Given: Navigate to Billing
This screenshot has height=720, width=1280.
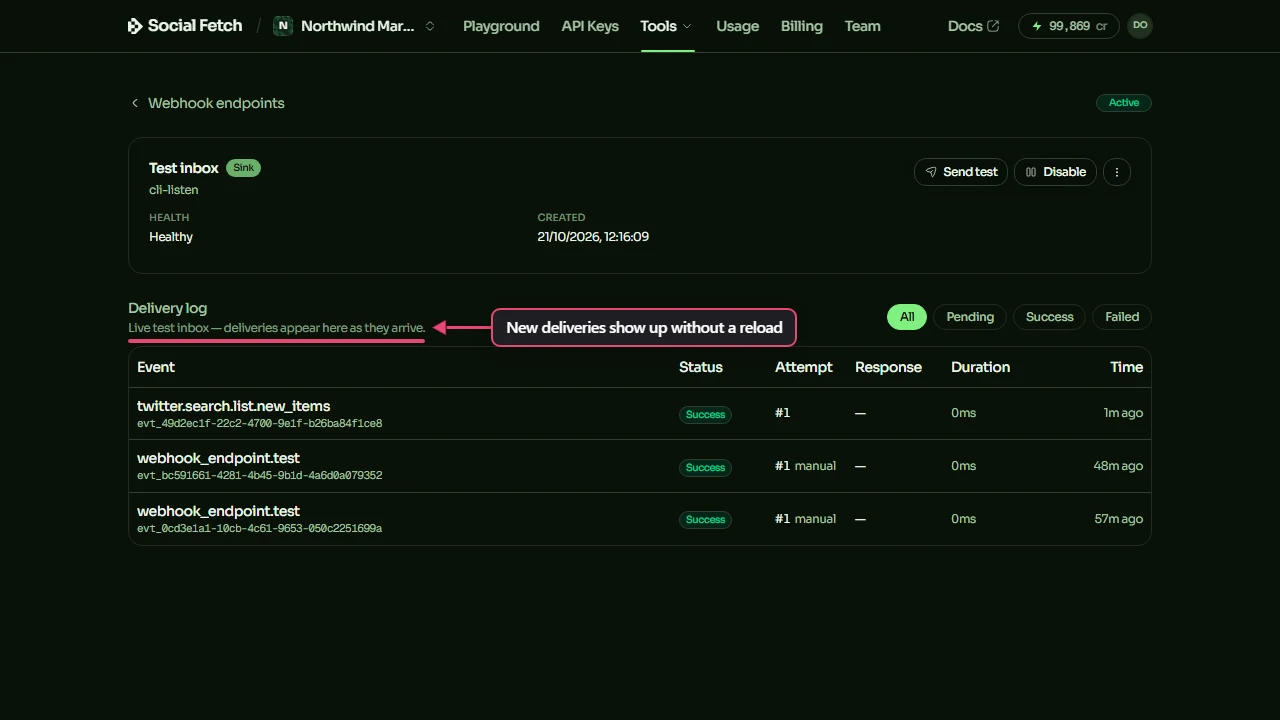Looking at the screenshot, I should [802, 26].
